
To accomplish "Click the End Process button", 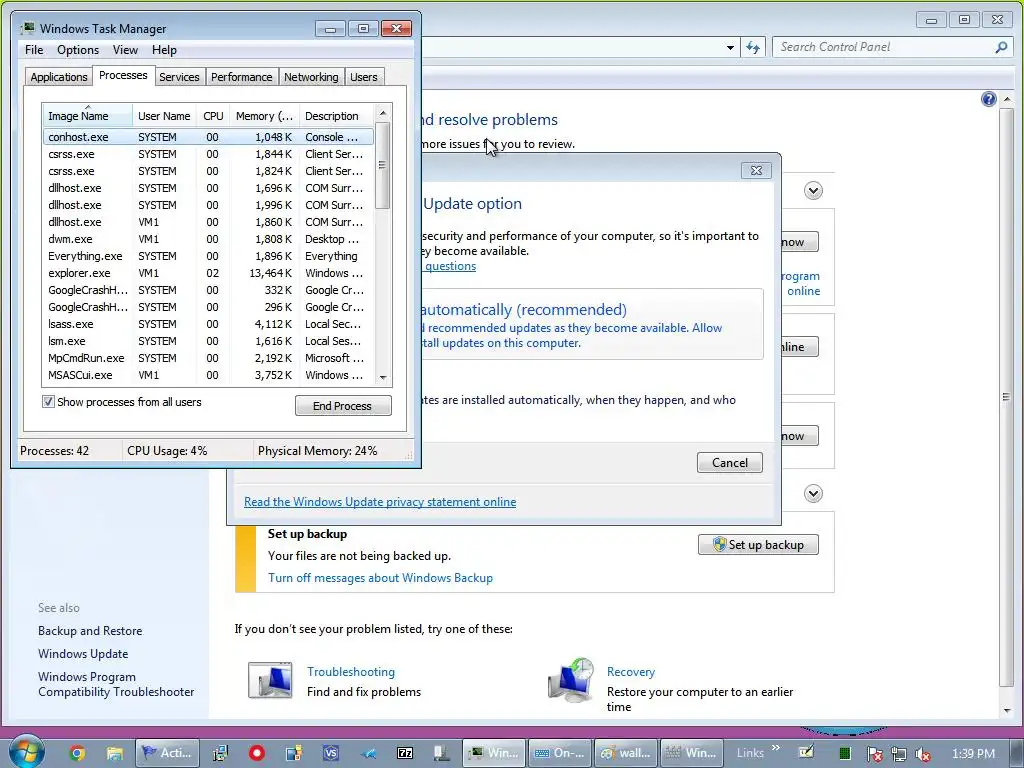I will (x=343, y=406).
